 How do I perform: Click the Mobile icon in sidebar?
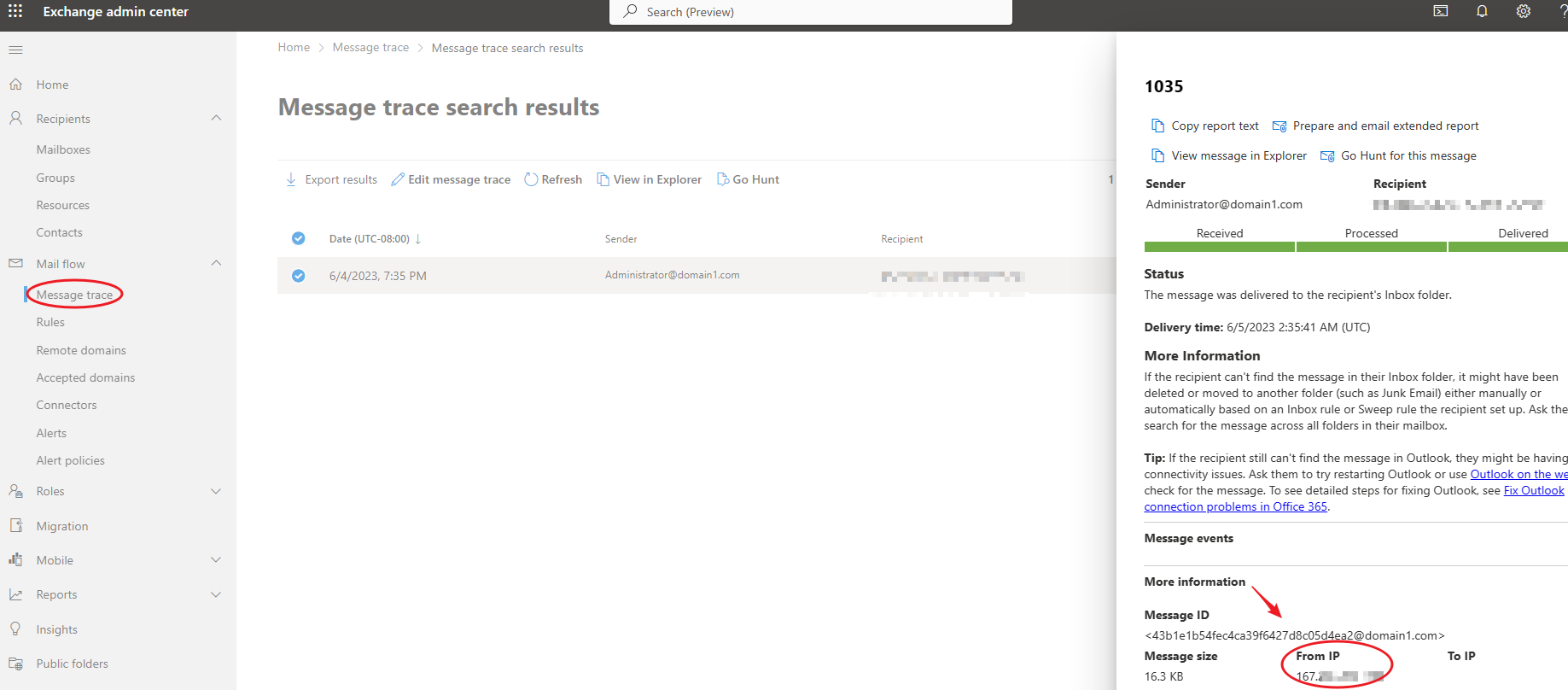click(x=15, y=559)
